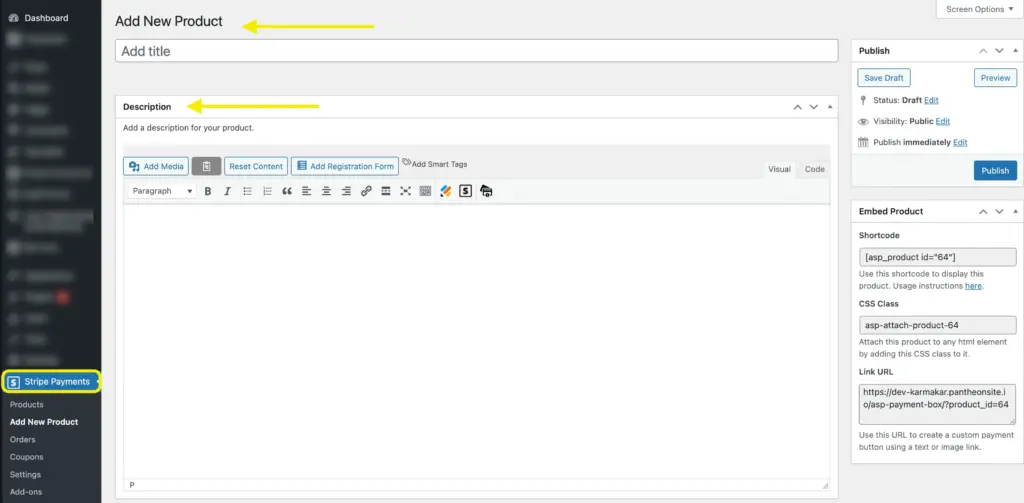This screenshot has width=1024, height=503.
Task: Align text left
Action: (306, 191)
